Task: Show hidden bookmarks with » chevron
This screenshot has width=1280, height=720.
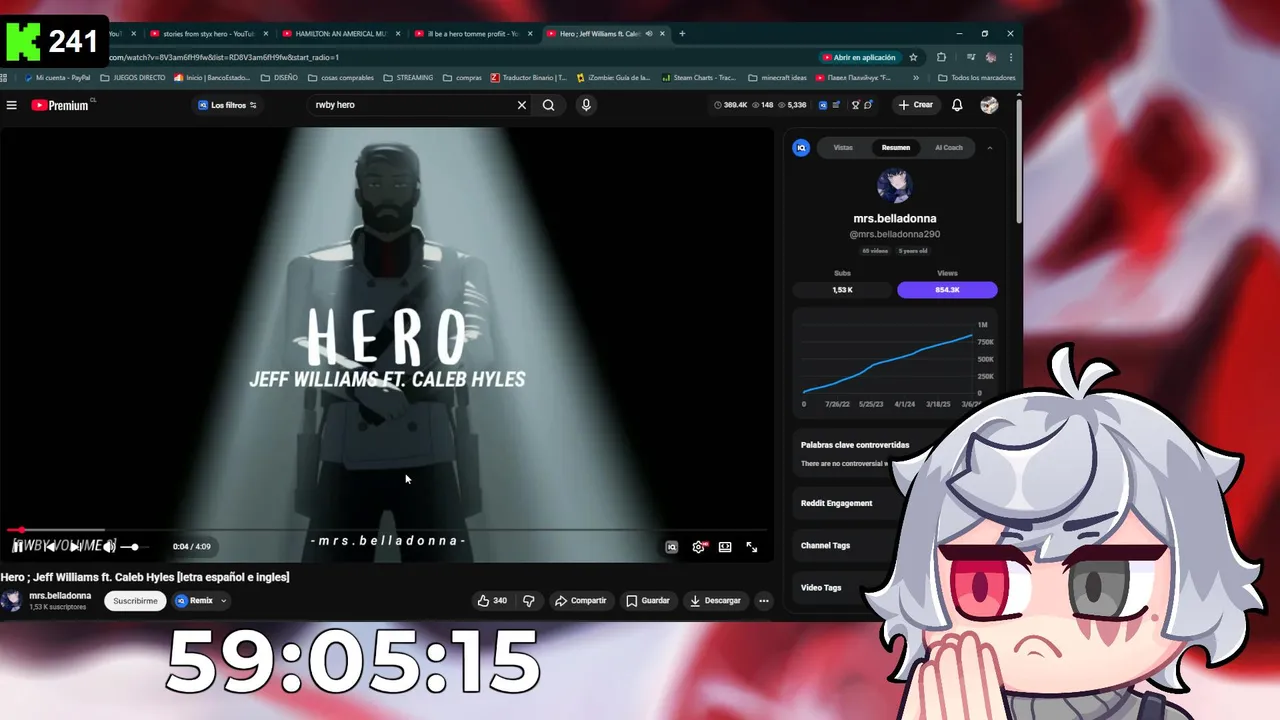Action: coord(915,77)
